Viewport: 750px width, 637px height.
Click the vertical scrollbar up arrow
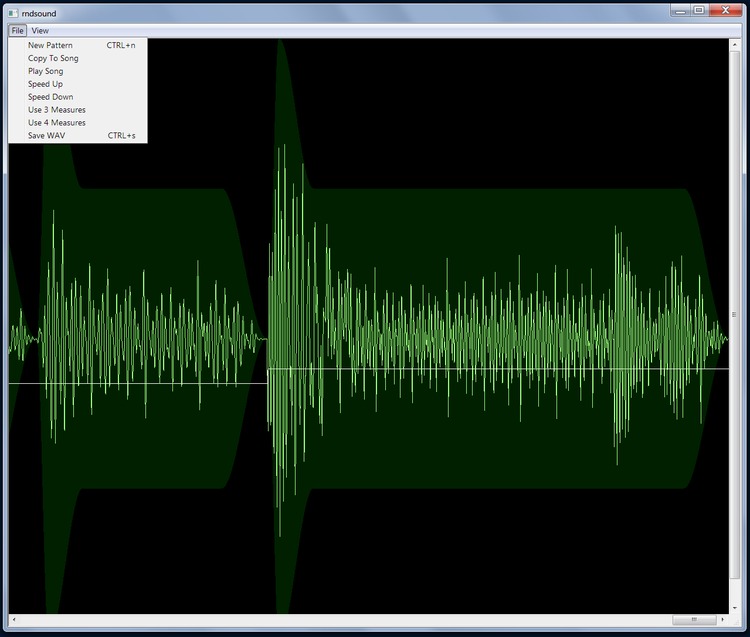click(x=735, y=43)
